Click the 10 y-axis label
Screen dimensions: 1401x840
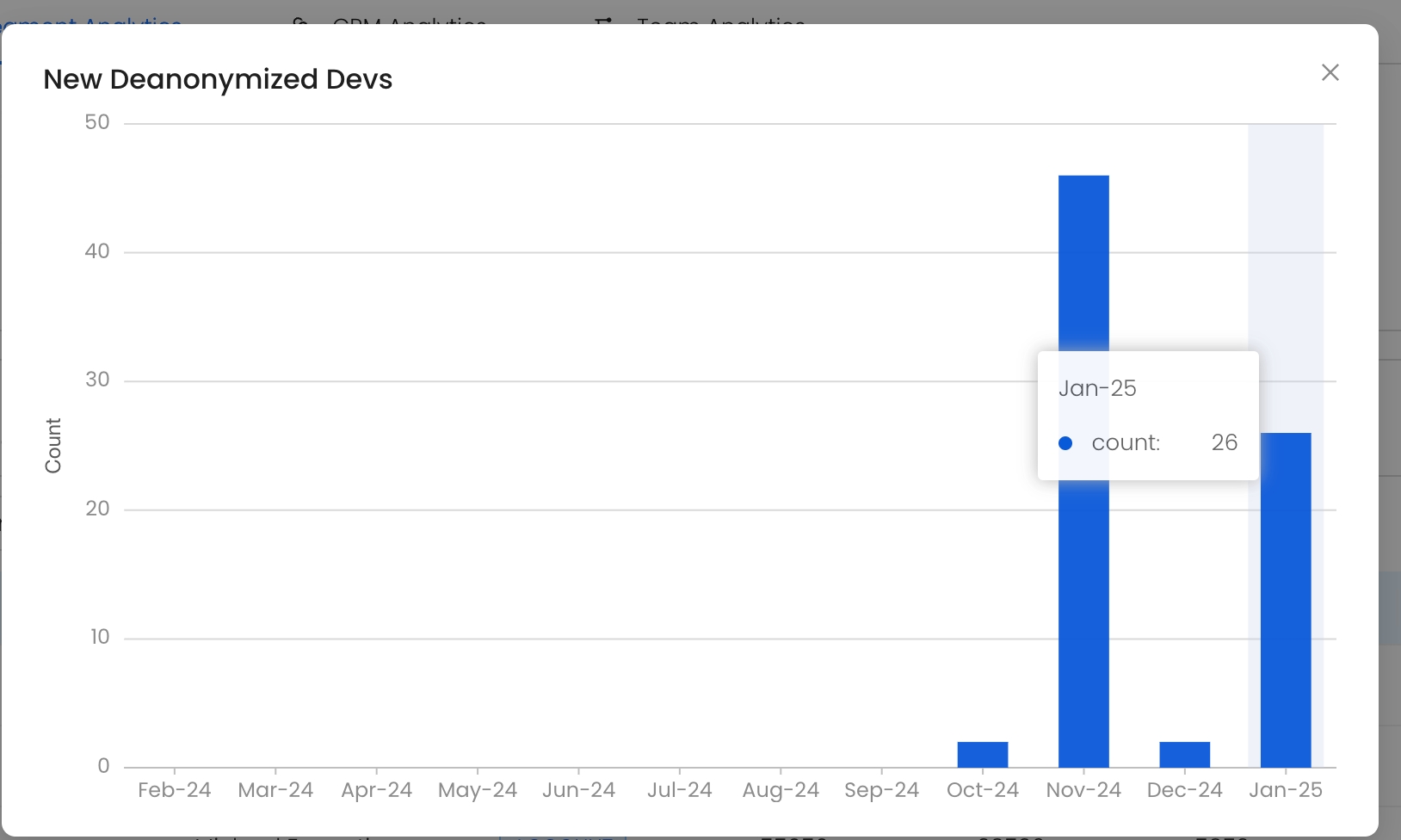pyautogui.click(x=100, y=637)
